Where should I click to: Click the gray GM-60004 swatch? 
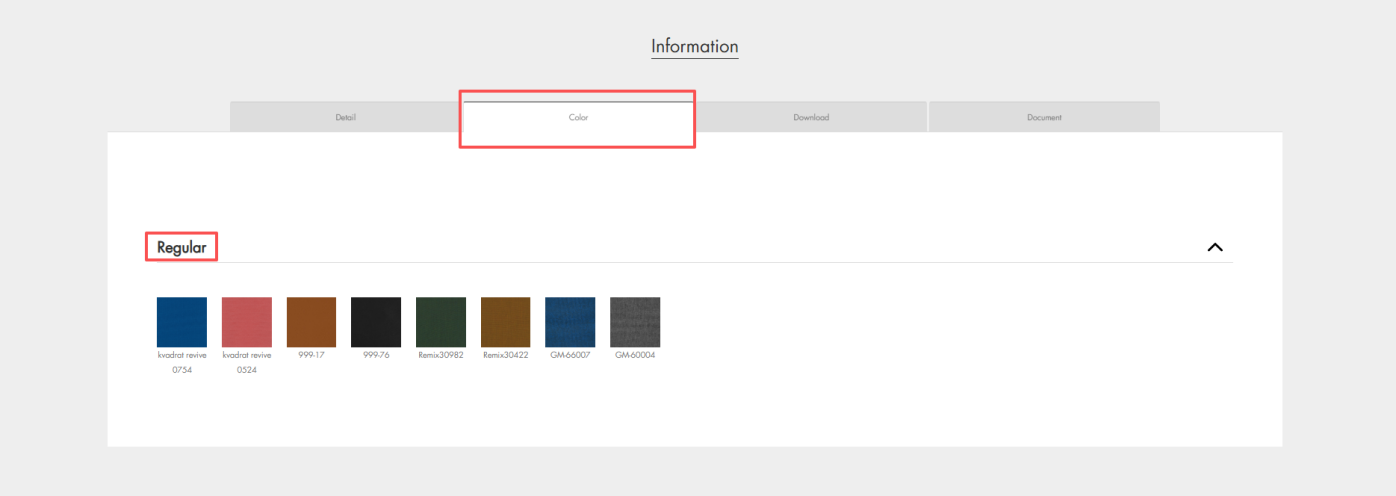coord(635,322)
